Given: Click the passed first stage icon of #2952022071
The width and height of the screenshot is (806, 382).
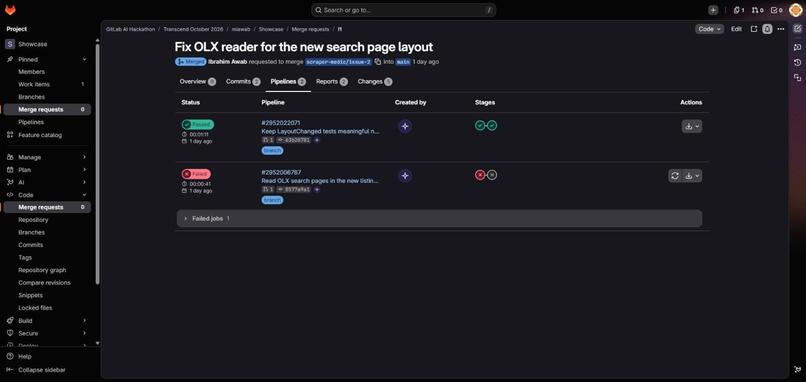Looking at the screenshot, I should [x=480, y=125].
